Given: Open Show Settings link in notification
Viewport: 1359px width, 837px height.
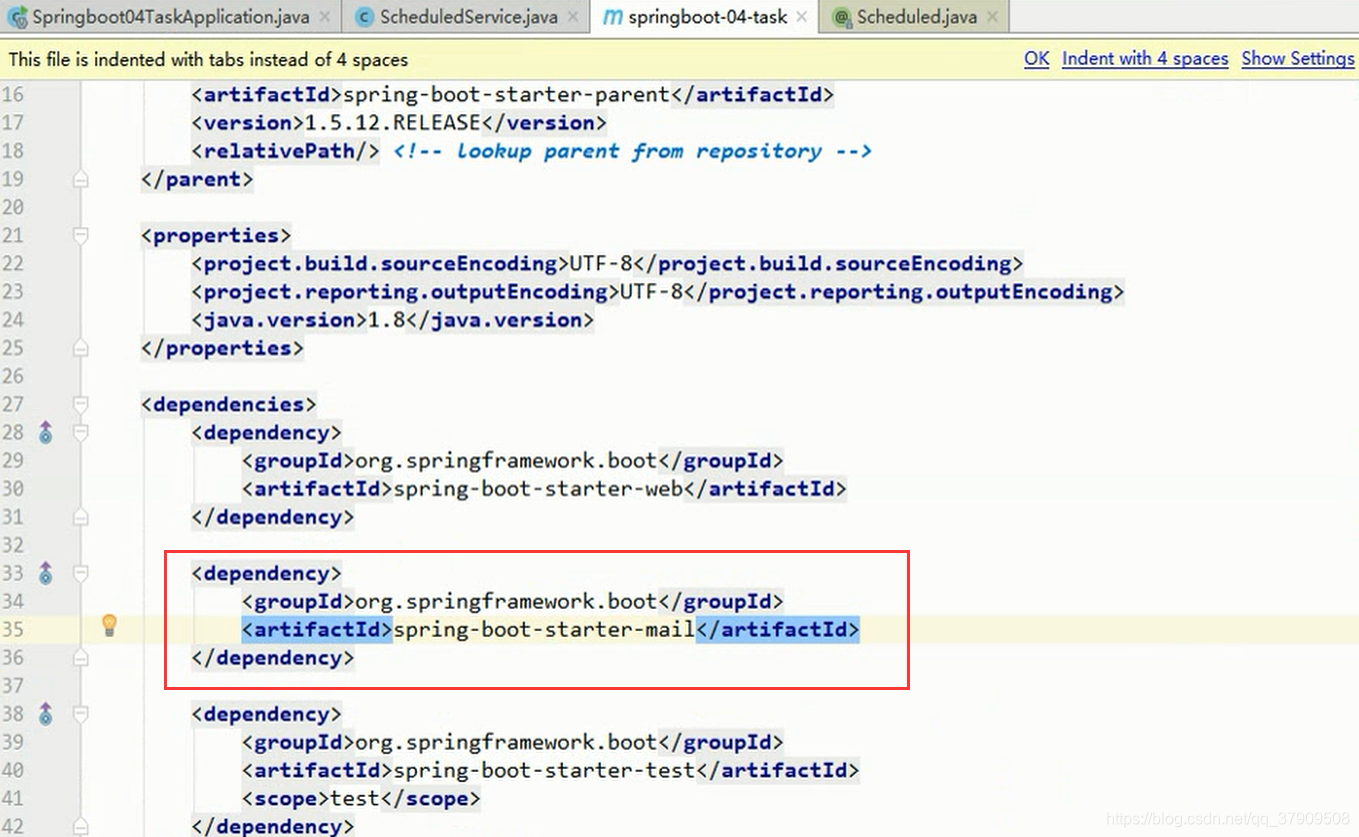Looking at the screenshot, I should pyautogui.click(x=1298, y=59).
